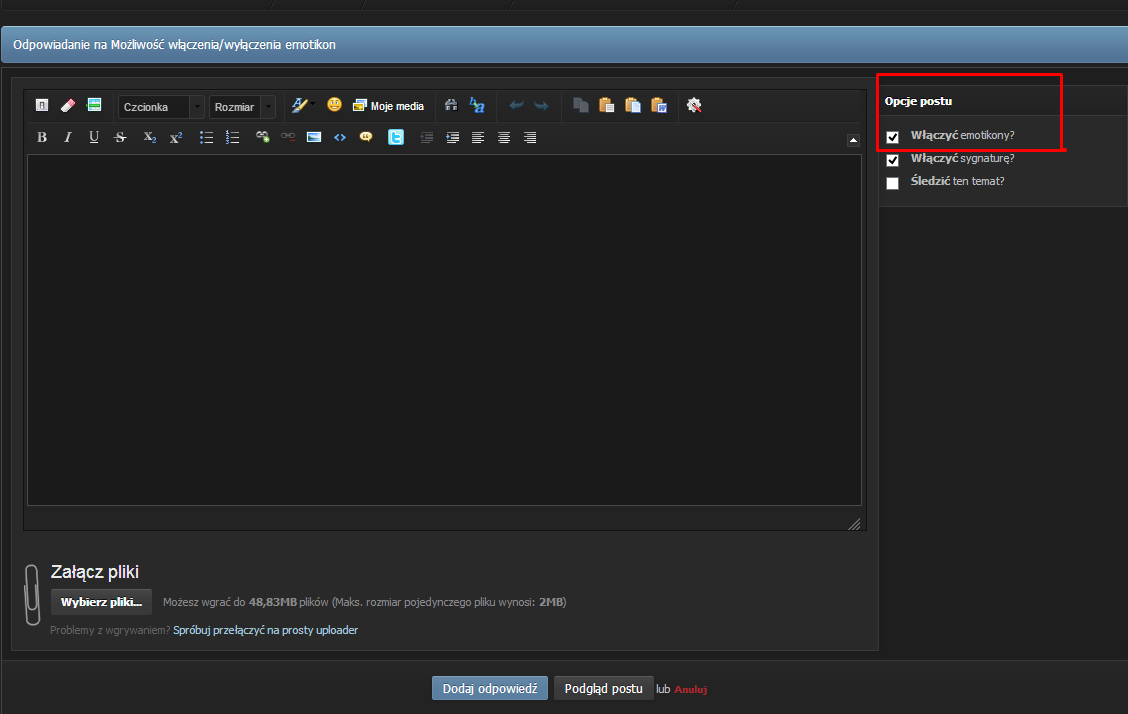The image size is (1128, 714).
Task: Click the Opcje postu heading
Action: pyautogui.click(x=919, y=101)
